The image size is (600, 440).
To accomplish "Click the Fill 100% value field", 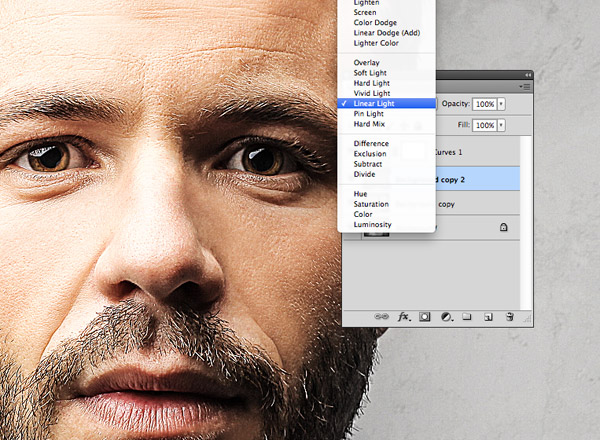I will click(x=485, y=125).
